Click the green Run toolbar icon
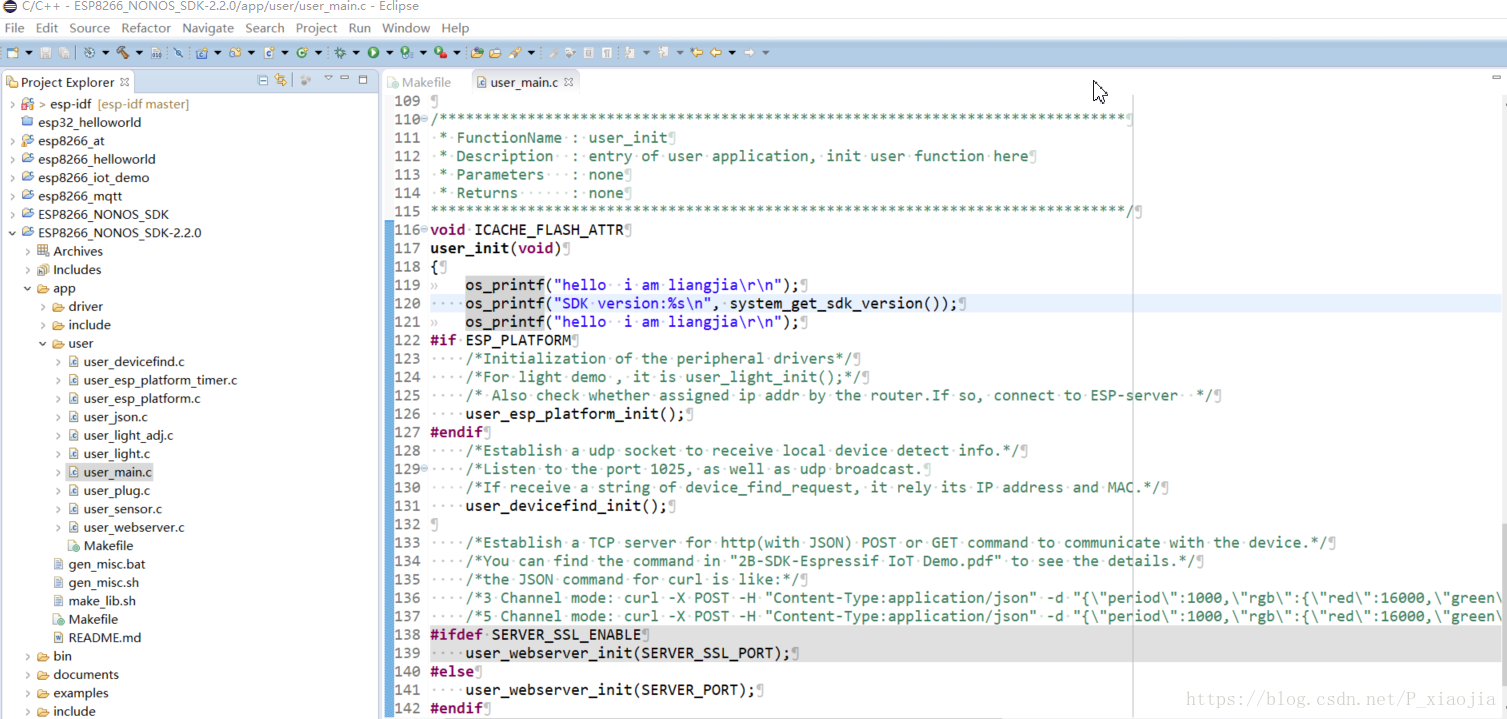 (x=373, y=52)
